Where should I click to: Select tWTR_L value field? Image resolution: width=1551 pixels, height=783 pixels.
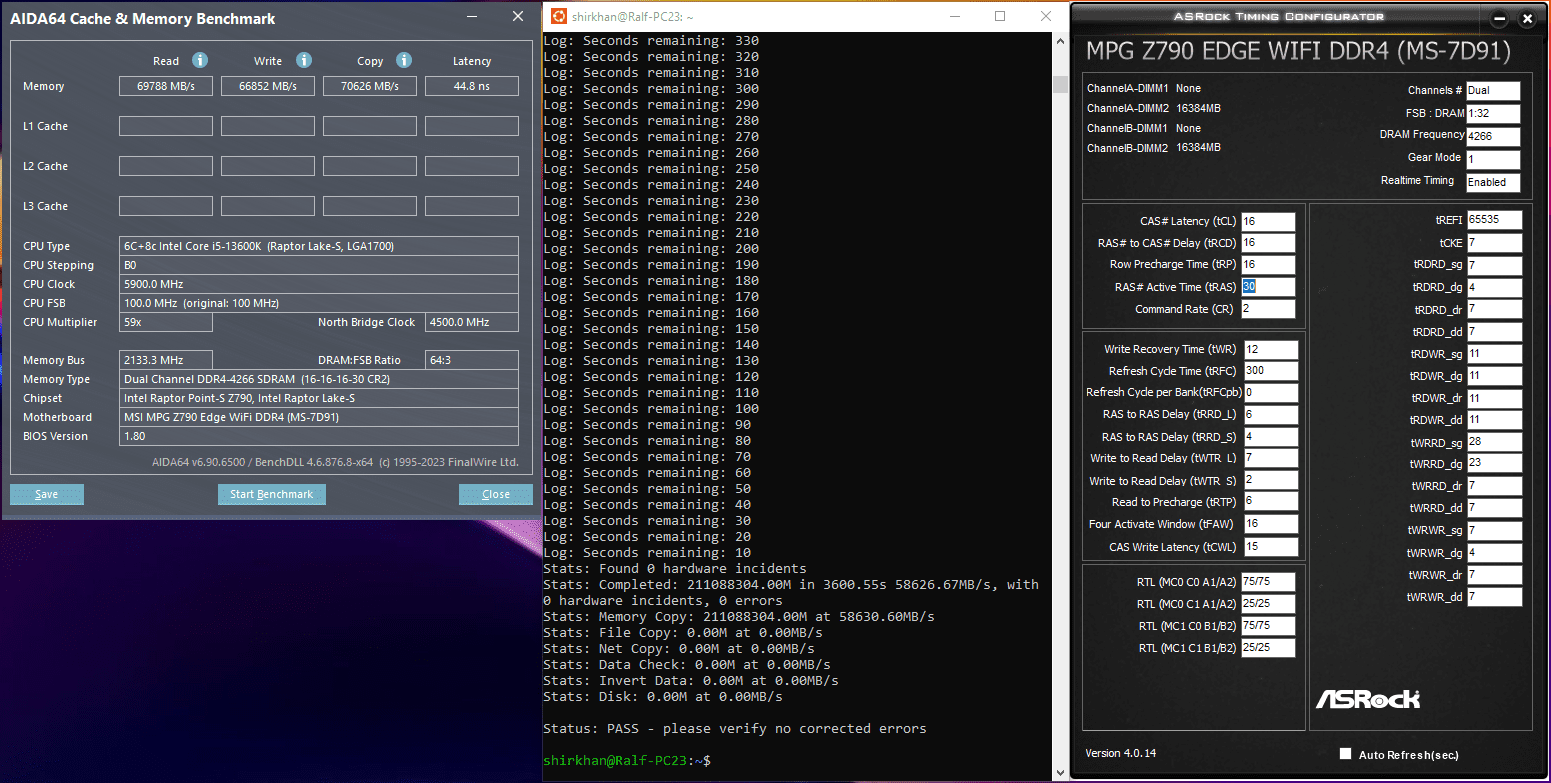point(1271,458)
